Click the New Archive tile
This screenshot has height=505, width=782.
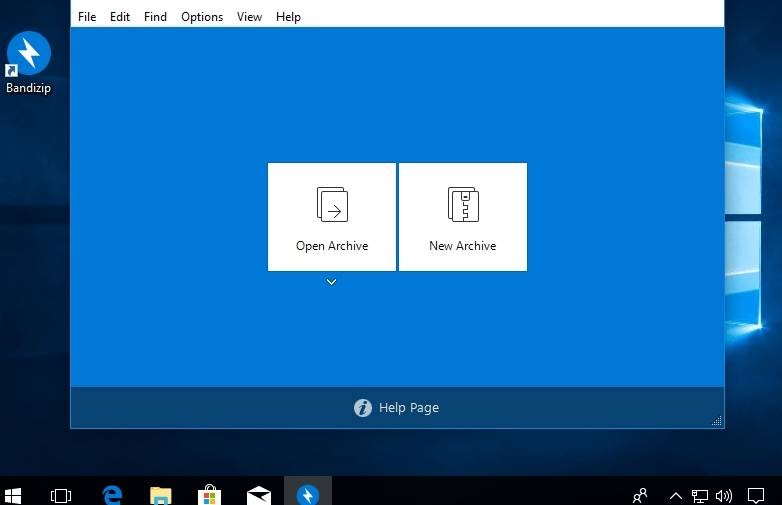coord(463,216)
